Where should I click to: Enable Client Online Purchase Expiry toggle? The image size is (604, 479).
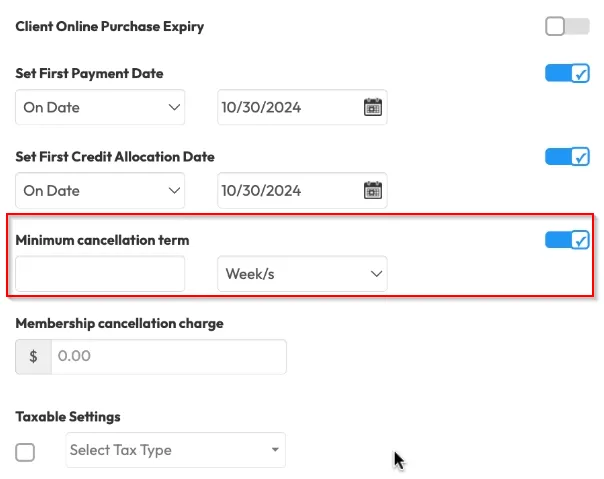[567, 26]
